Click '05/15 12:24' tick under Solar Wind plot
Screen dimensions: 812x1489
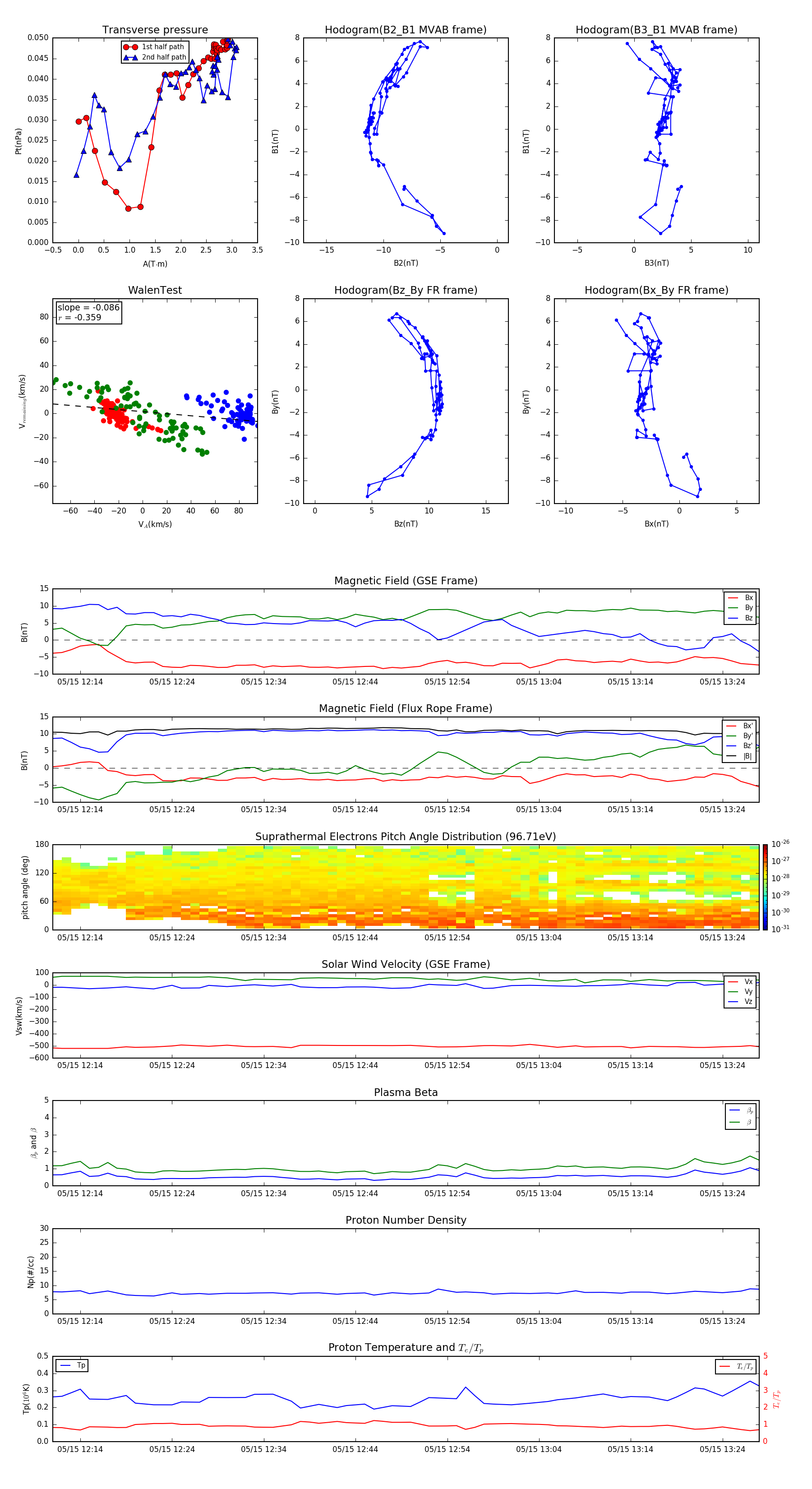click(x=172, y=1066)
